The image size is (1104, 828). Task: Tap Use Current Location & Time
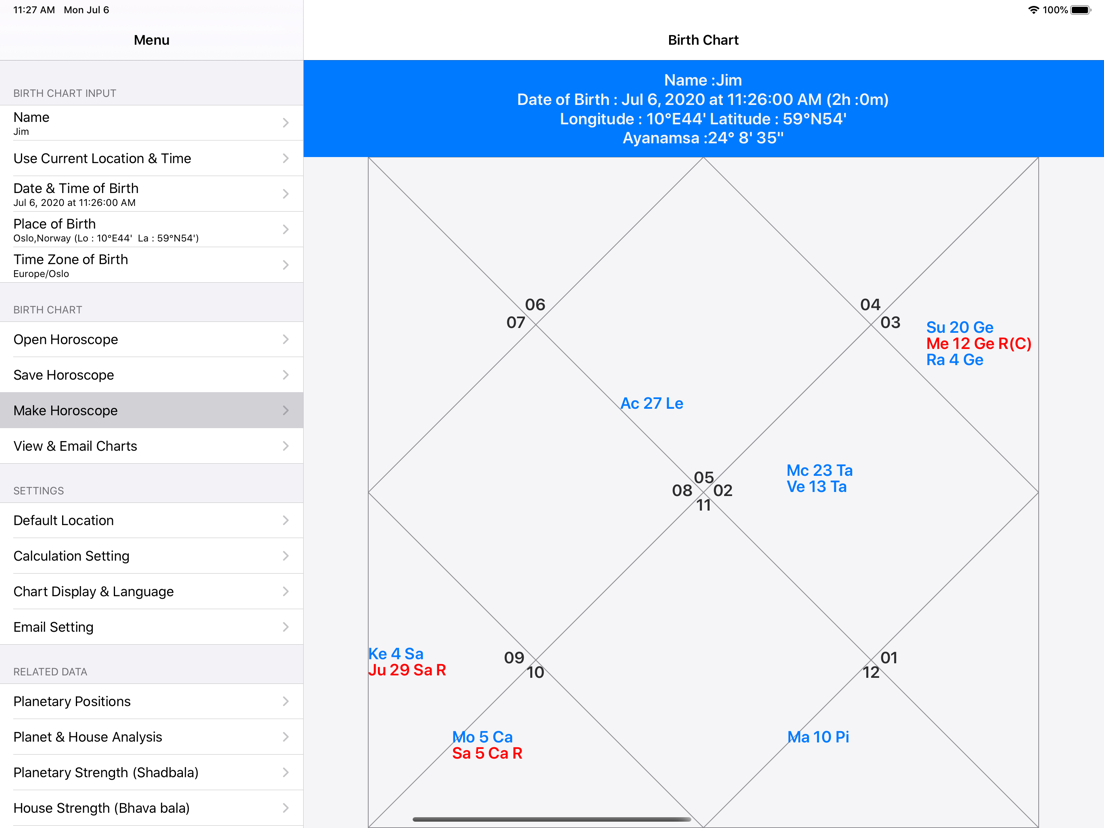[x=151, y=158]
